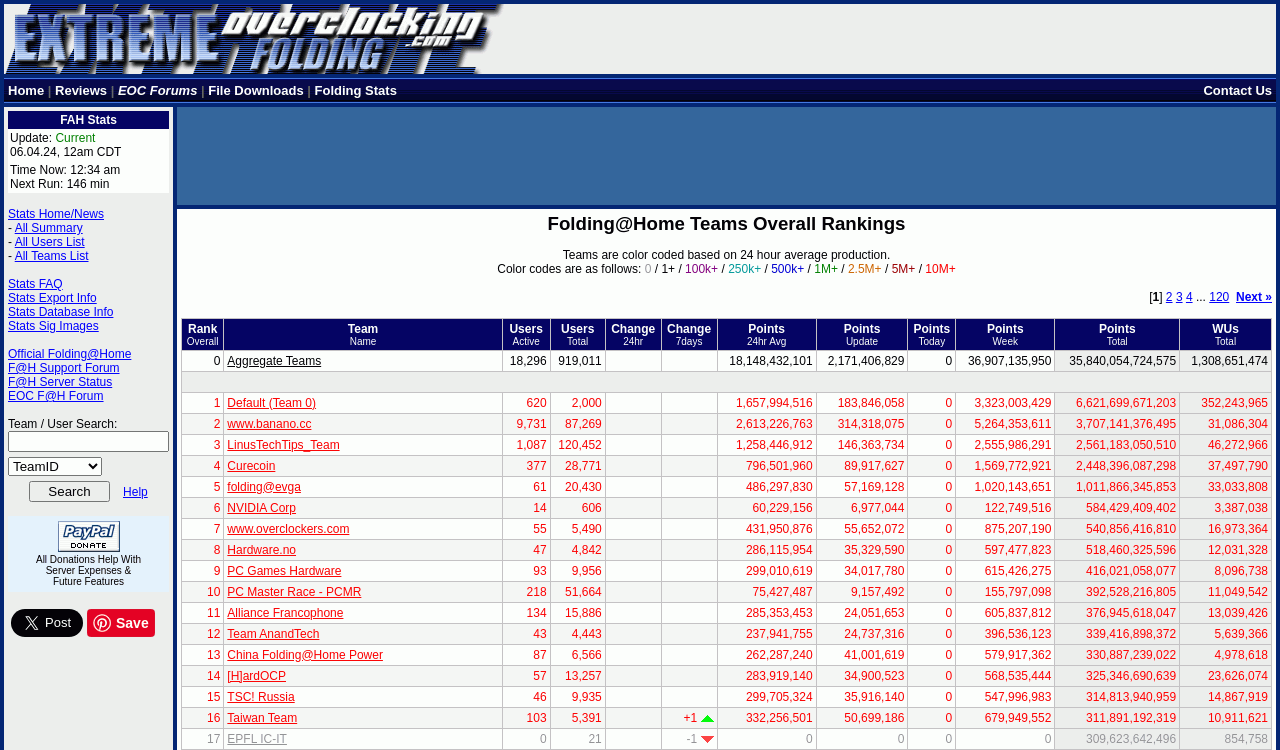The width and height of the screenshot is (1280, 750).
Task: Open Curecoin team page
Action: (x=251, y=466)
